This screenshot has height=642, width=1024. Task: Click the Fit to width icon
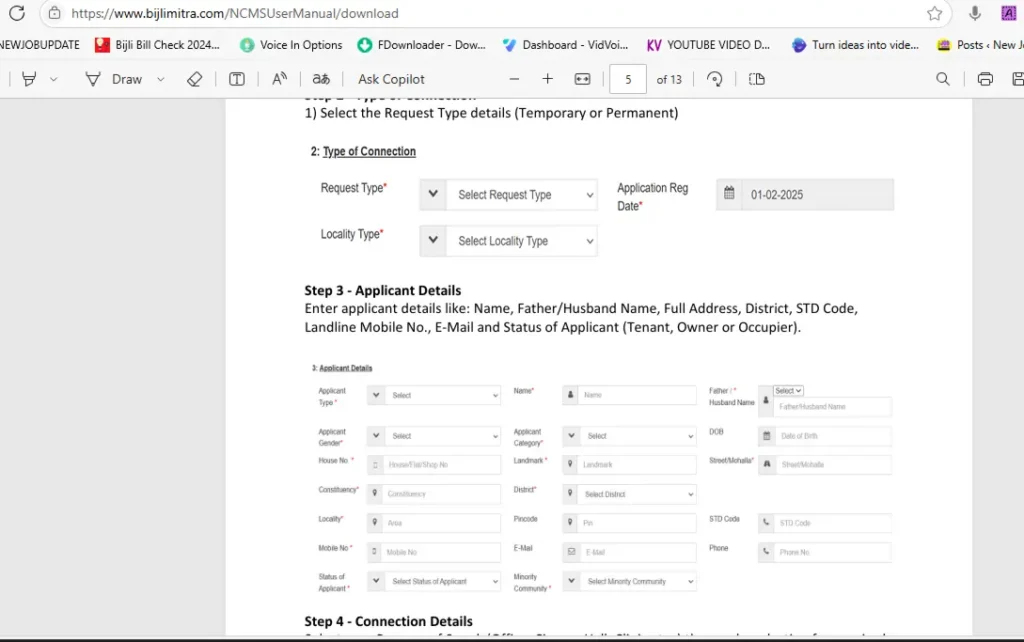[x=583, y=79]
